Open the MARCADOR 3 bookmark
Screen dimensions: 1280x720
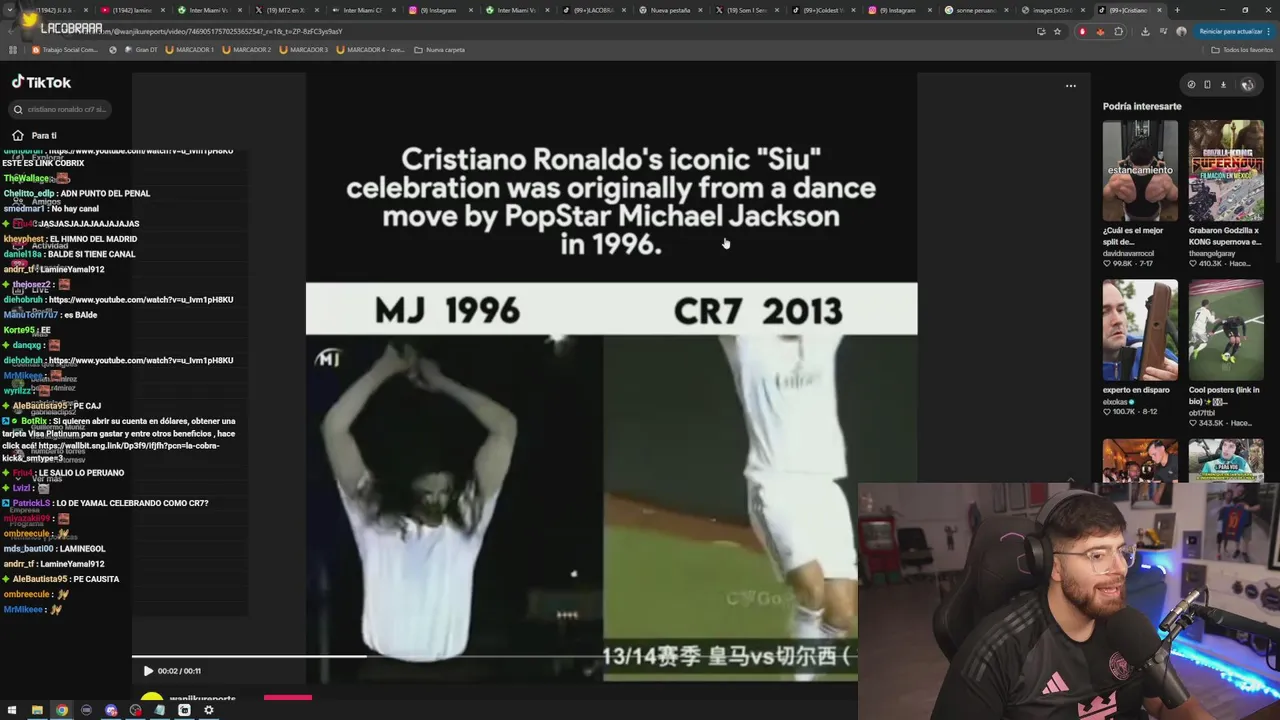tap(303, 49)
